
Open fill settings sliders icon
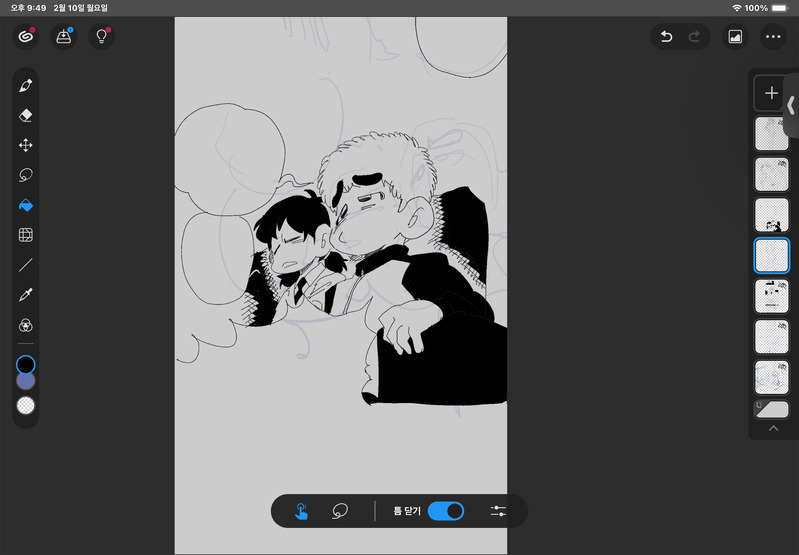pos(498,511)
